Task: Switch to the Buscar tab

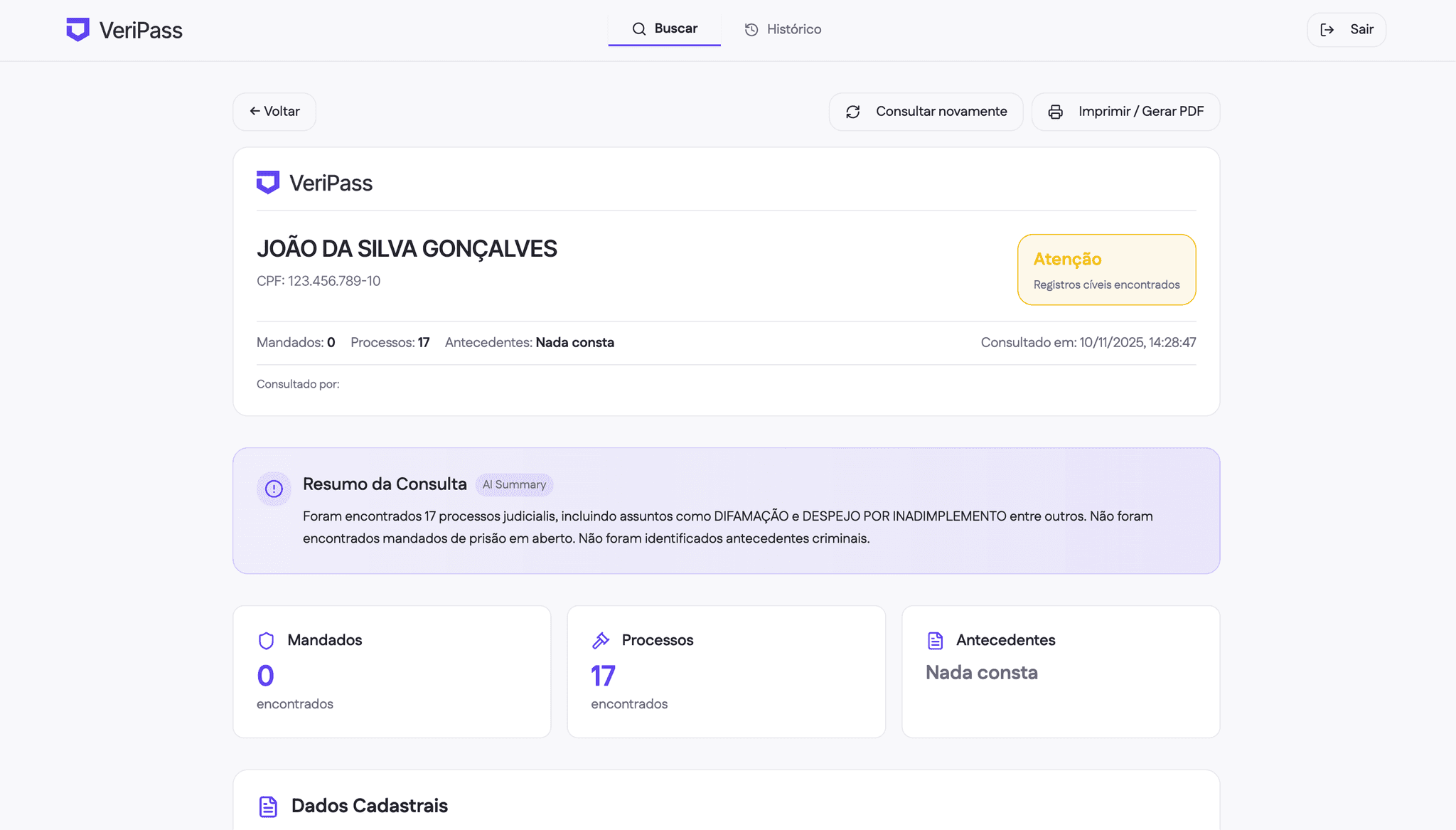Action: (x=664, y=29)
